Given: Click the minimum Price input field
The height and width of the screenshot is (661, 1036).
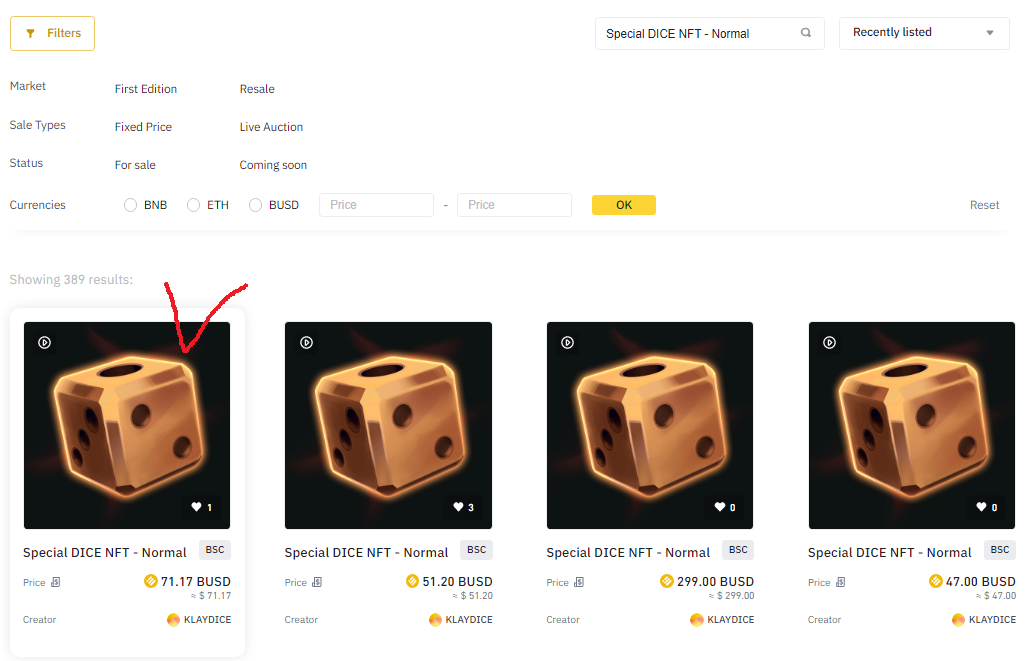Looking at the screenshot, I should pos(376,205).
